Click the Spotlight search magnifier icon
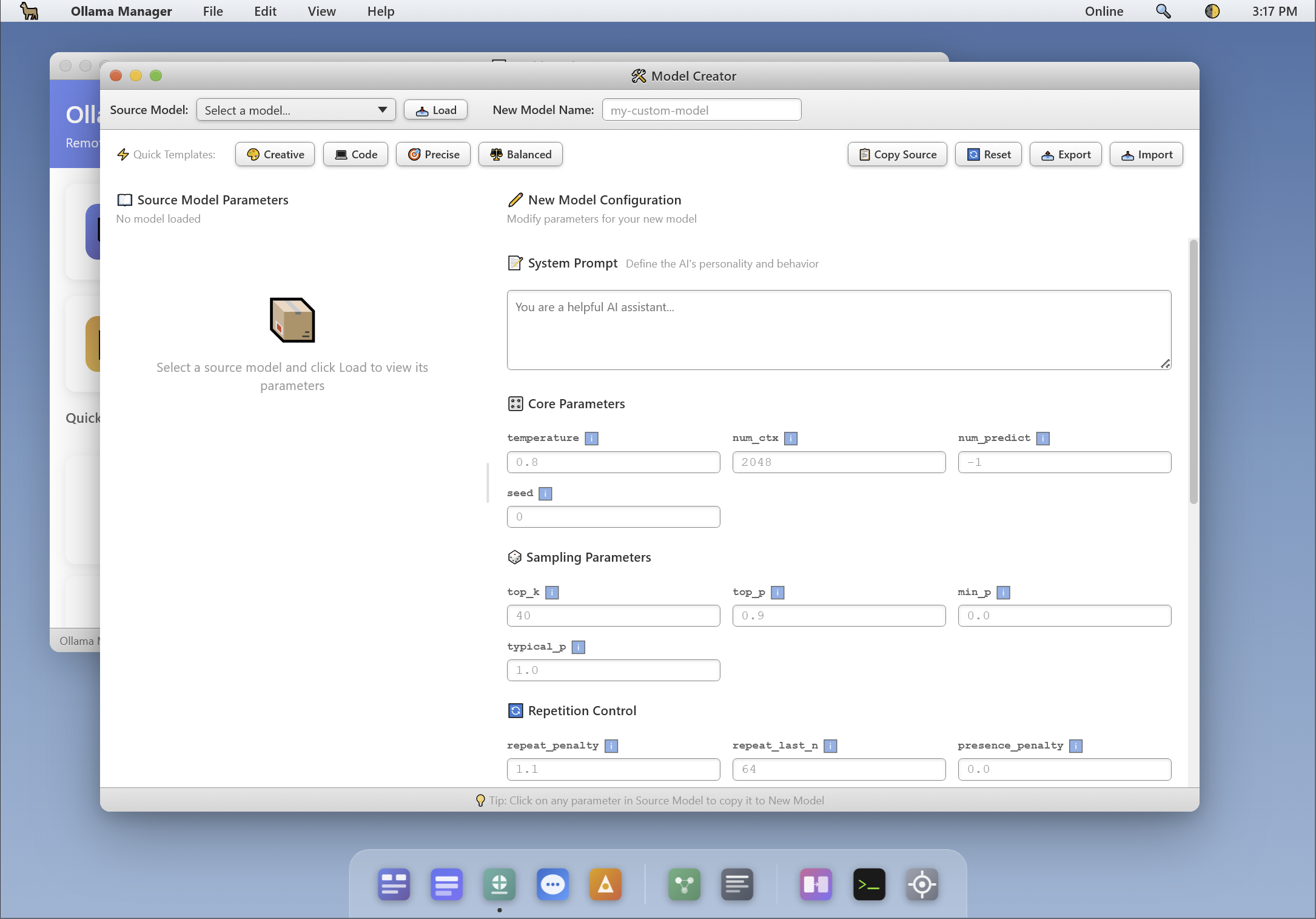Screen dimensions: 1316x919 pos(1163,11)
